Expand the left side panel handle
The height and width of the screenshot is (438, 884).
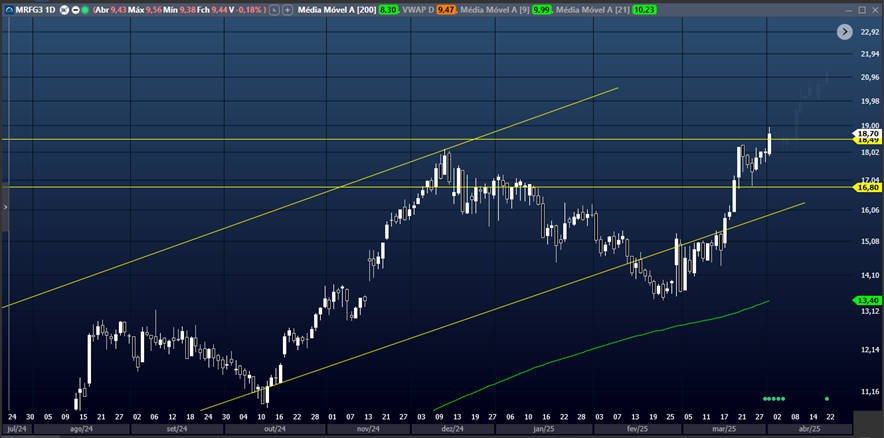coord(5,207)
